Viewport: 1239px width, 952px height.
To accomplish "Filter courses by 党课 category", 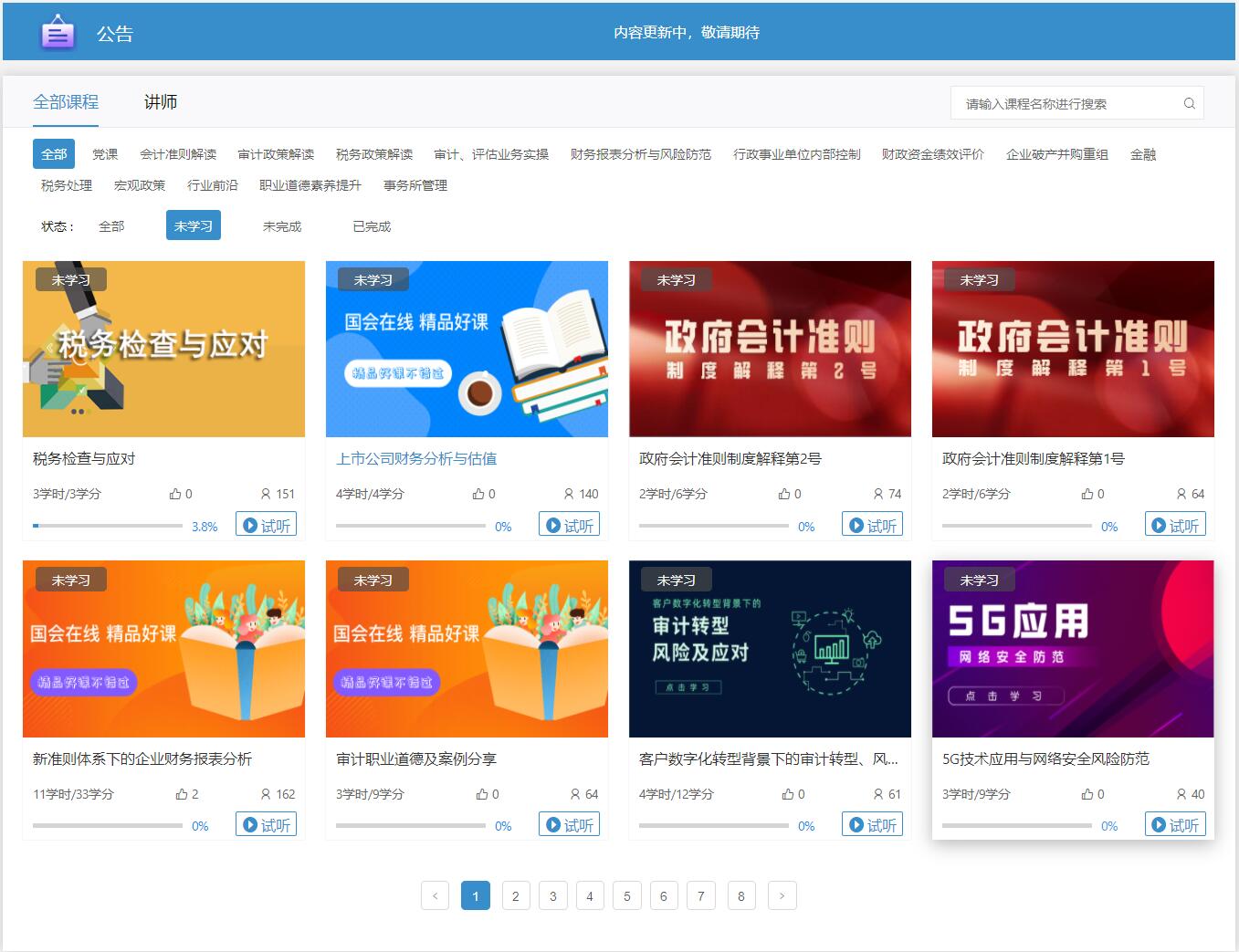I will (105, 154).
